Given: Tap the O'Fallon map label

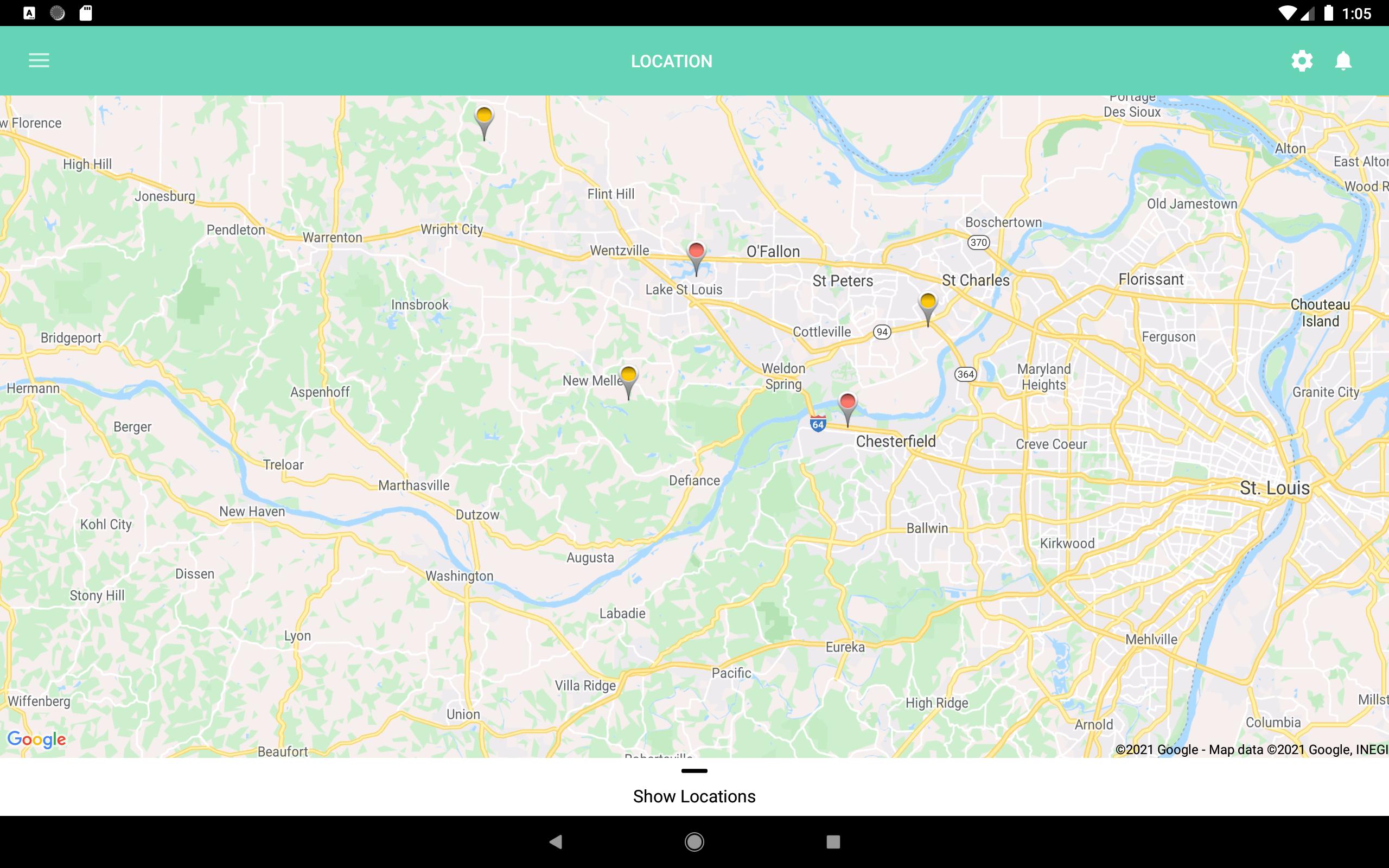Looking at the screenshot, I should [x=773, y=251].
